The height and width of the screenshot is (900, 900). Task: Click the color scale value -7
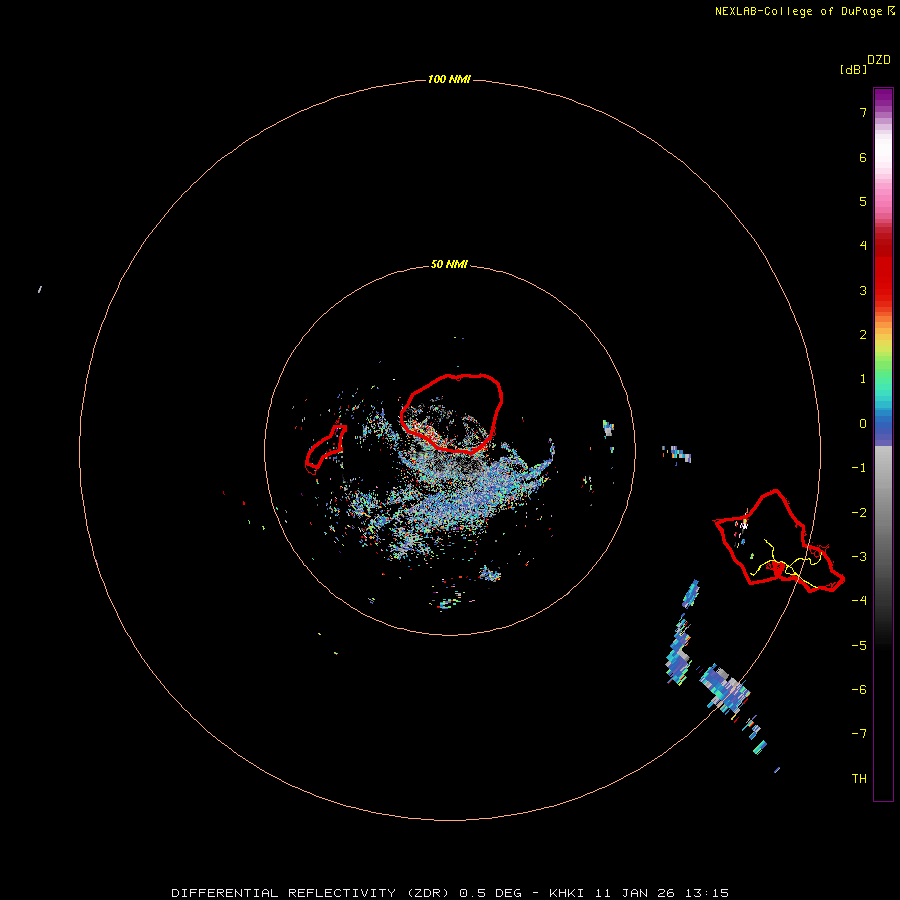[859, 734]
